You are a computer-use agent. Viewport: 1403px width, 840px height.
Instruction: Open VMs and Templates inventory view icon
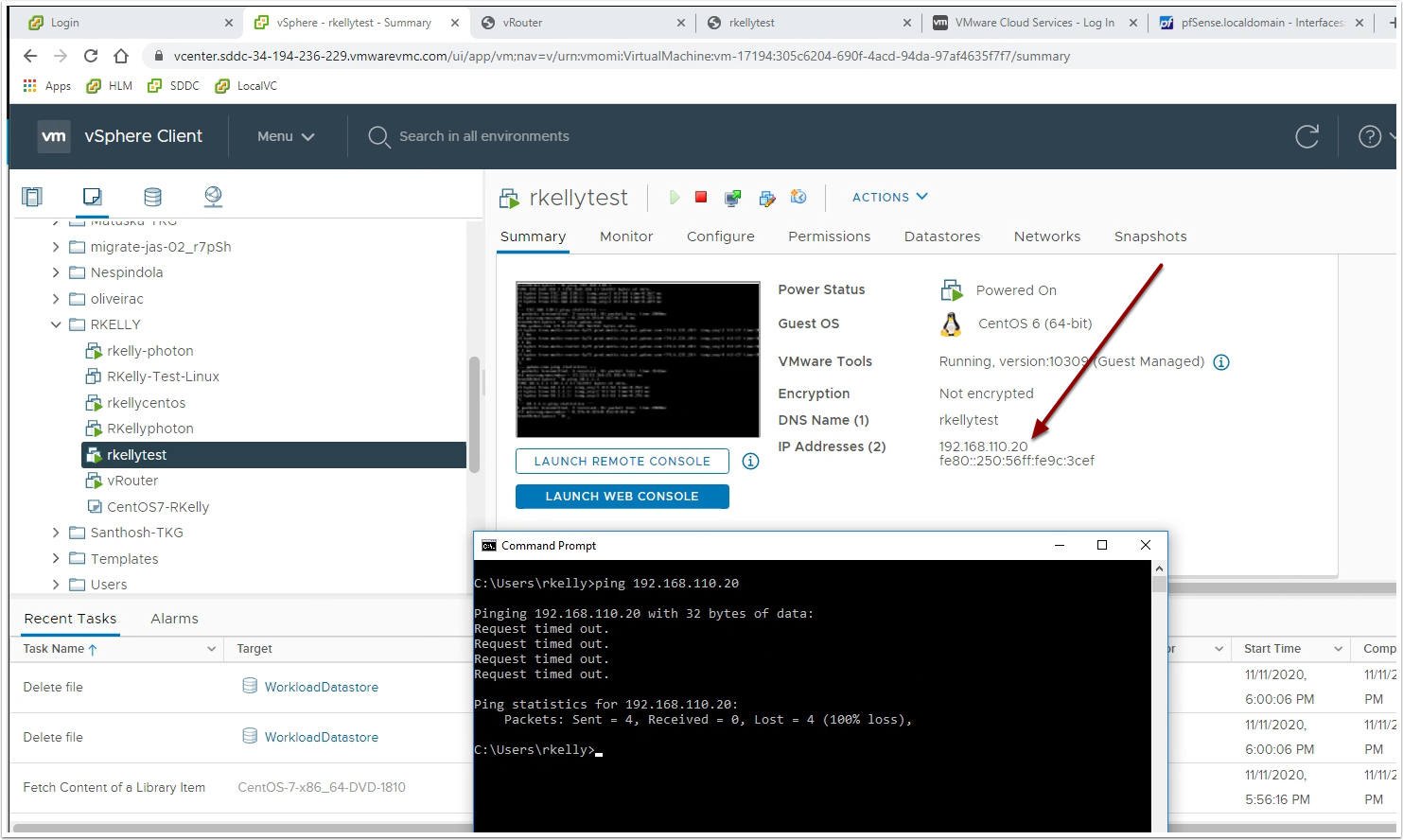92,197
